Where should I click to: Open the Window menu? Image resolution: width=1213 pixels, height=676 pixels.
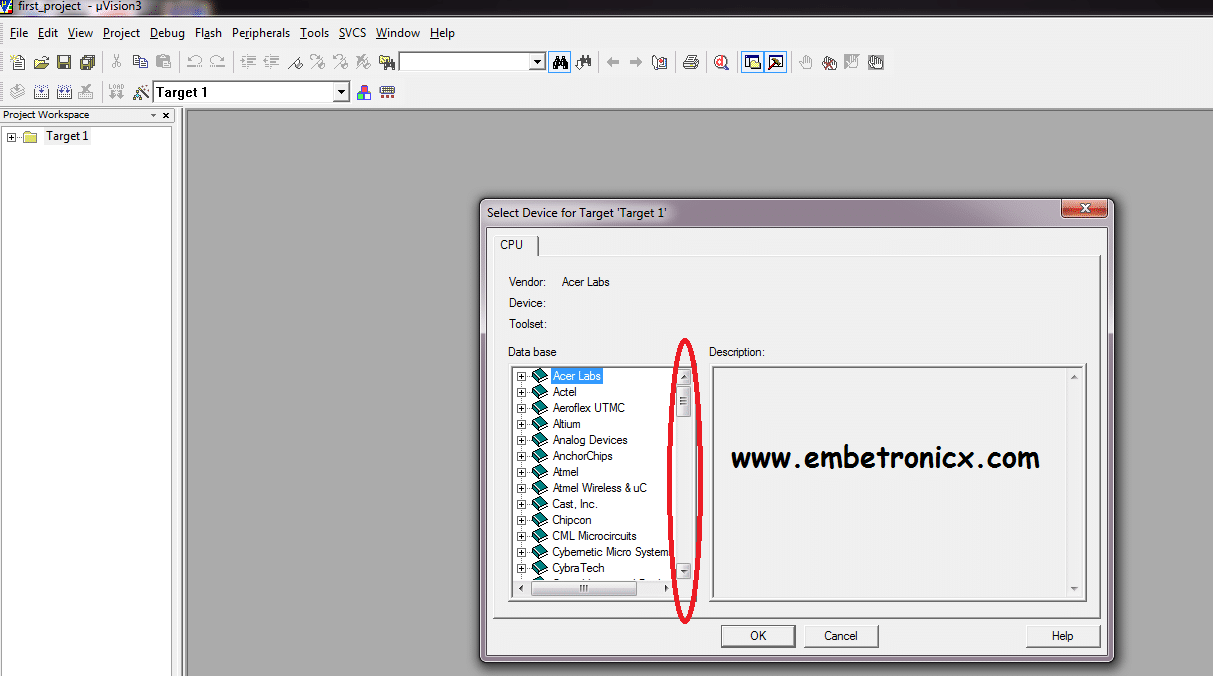click(x=398, y=33)
